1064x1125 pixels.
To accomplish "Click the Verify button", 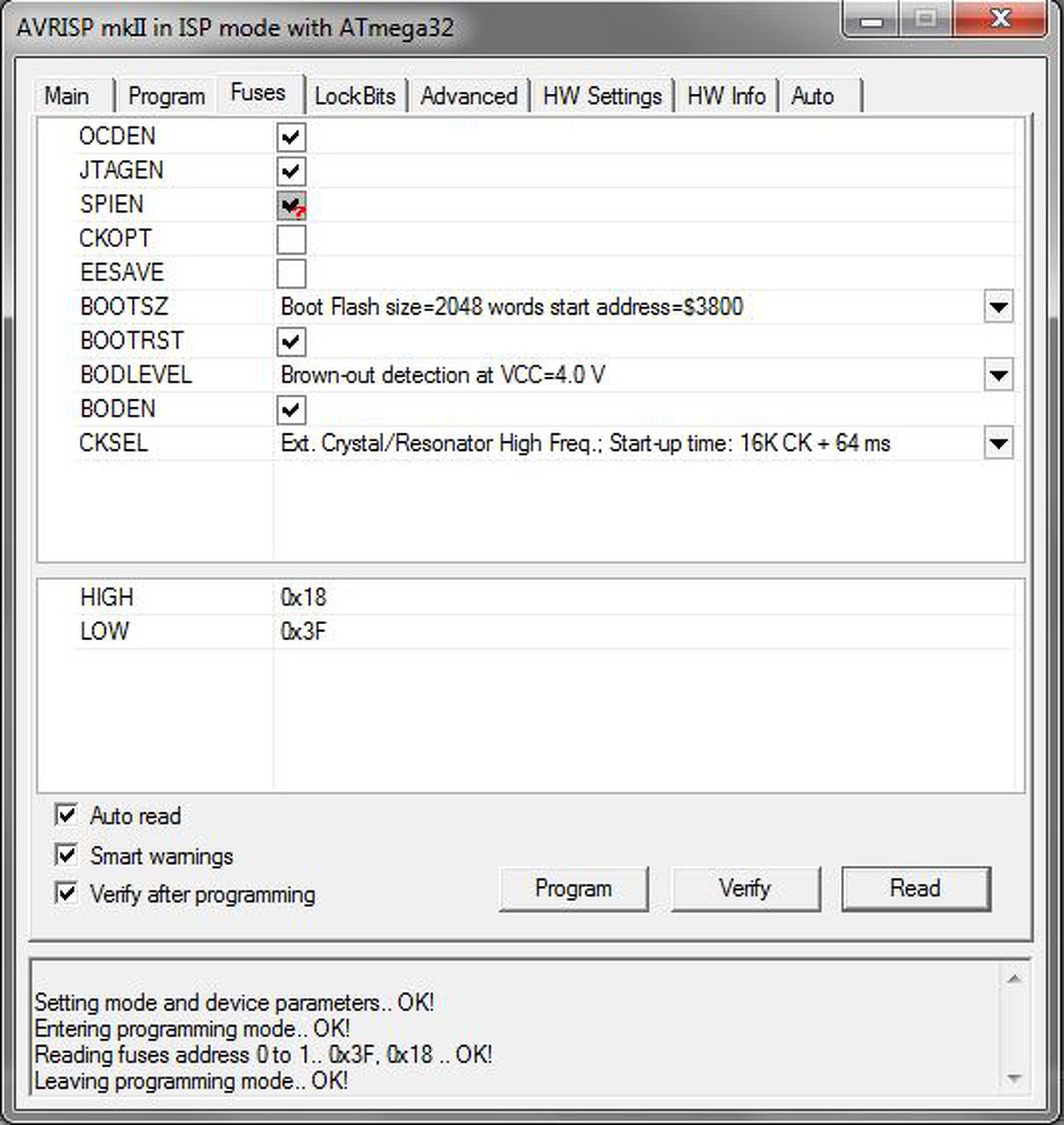I will [745, 889].
